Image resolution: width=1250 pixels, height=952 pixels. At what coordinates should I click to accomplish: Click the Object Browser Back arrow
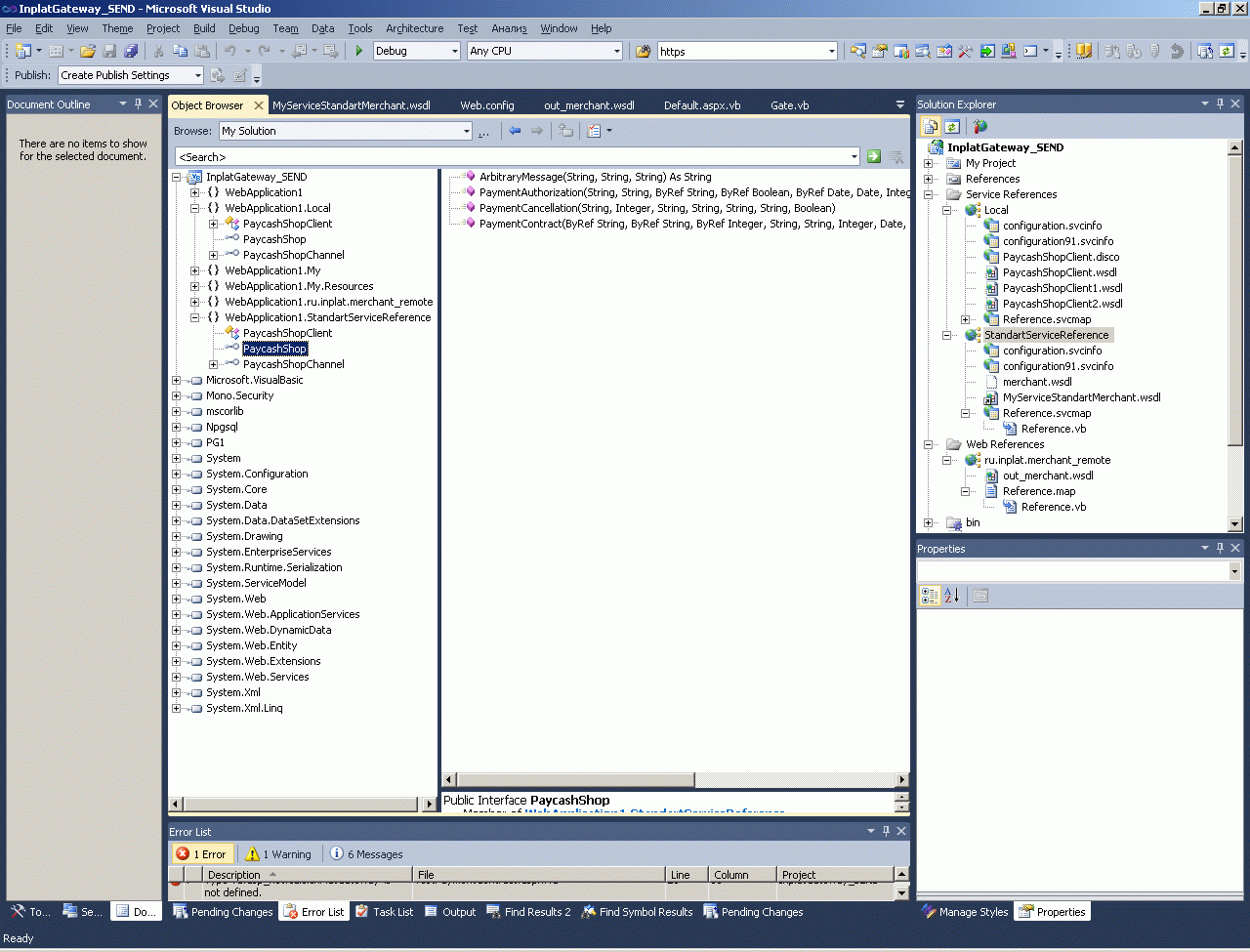515,131
